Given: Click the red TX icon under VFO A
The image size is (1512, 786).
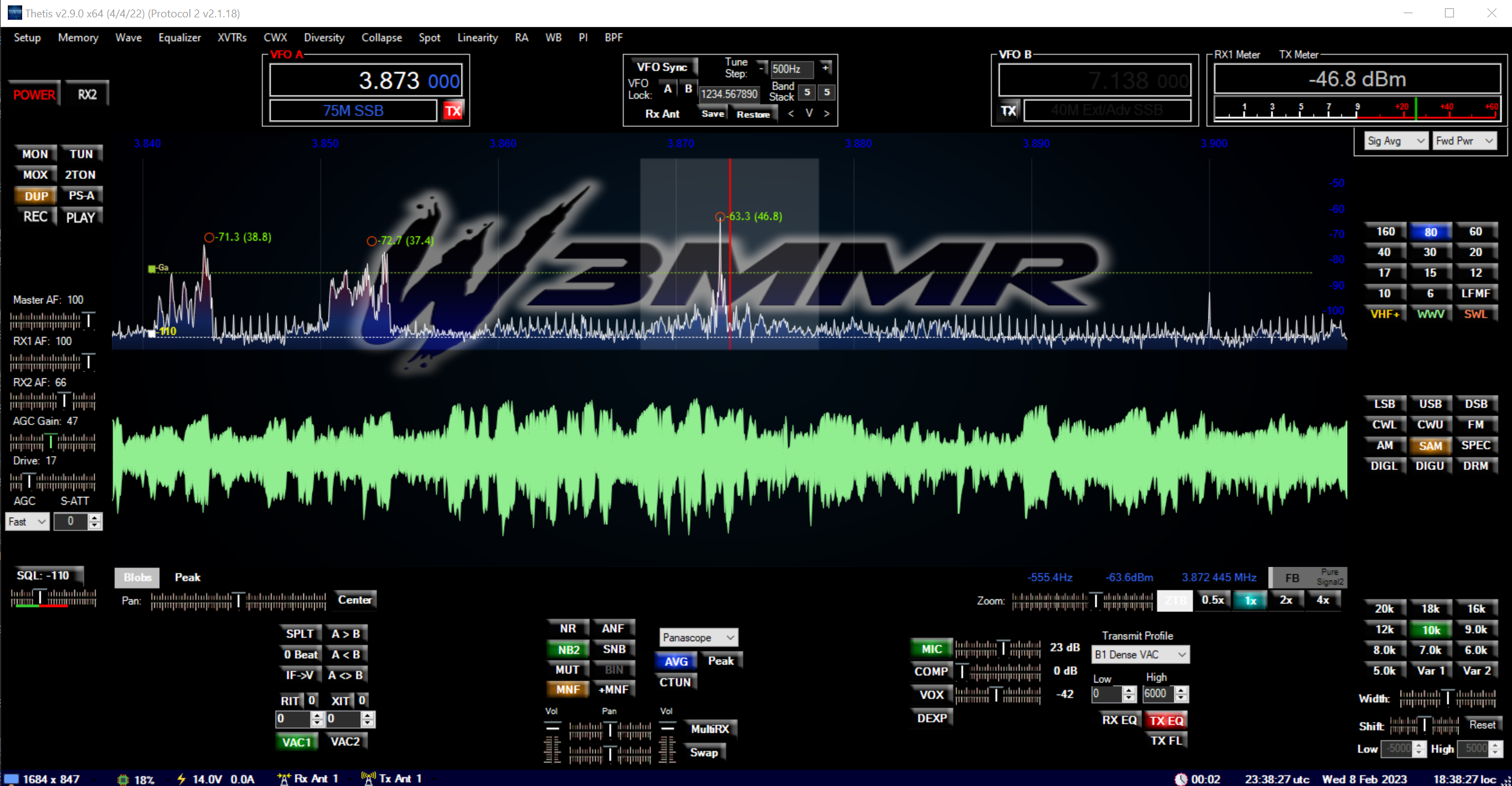Looking at the screenshot, I should point(453,111).
